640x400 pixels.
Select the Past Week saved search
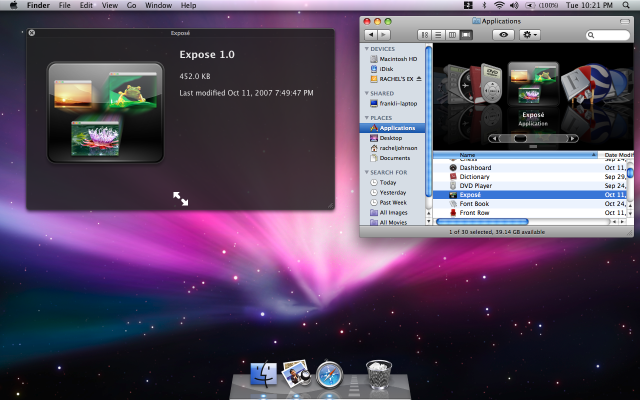(x=393, y=202)
